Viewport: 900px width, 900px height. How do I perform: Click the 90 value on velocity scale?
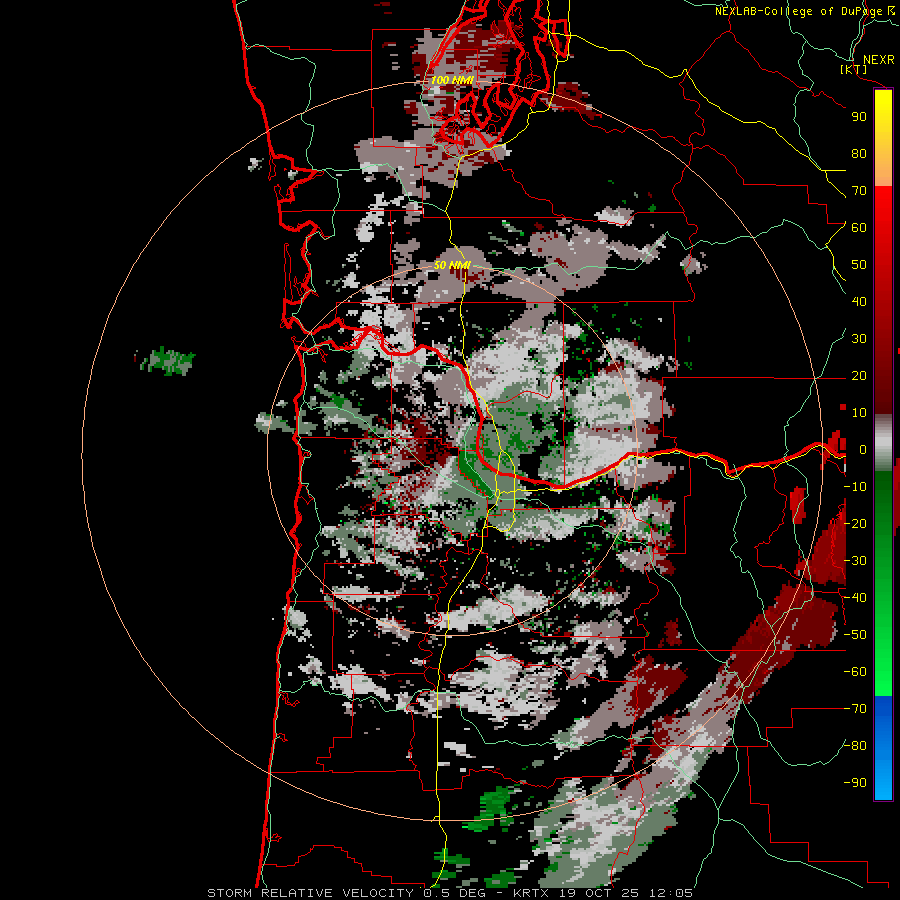(x=859, y=117)
